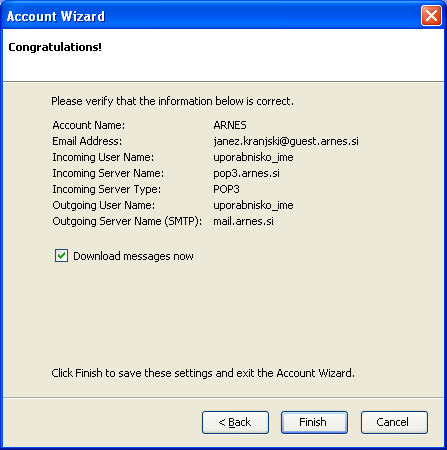Go to previous step with Back
The width and height of the screenshot is (447, 450).
tap(235, 422)
